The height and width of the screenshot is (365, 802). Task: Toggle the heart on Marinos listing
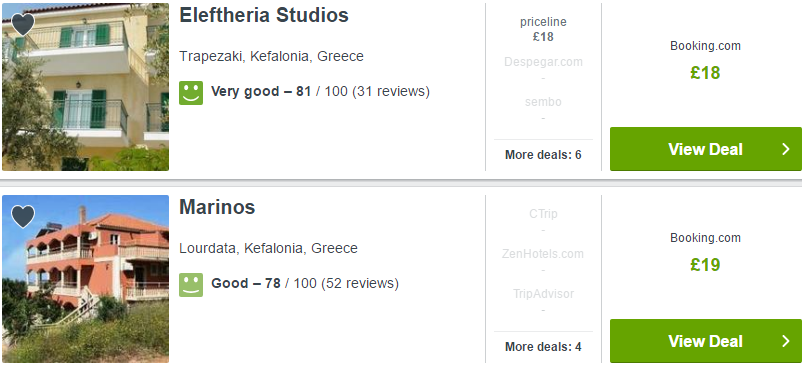(x=23, y=216)
